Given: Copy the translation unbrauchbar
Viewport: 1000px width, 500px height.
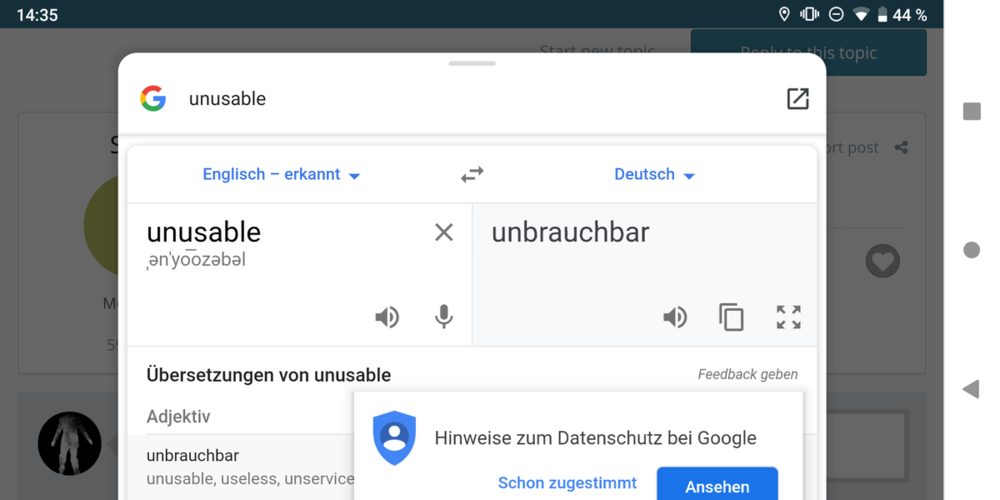Looking at the screenshot, I should point(731,317).
